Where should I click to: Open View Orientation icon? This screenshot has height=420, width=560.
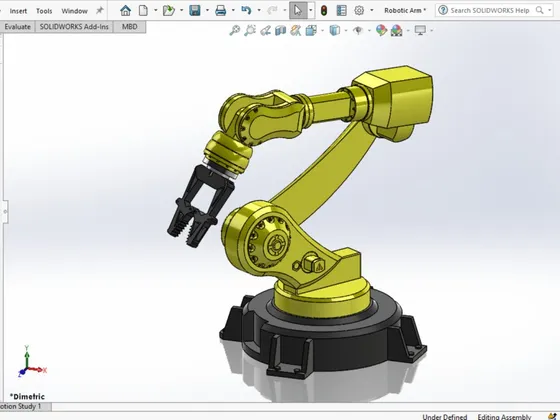[311, 31]
